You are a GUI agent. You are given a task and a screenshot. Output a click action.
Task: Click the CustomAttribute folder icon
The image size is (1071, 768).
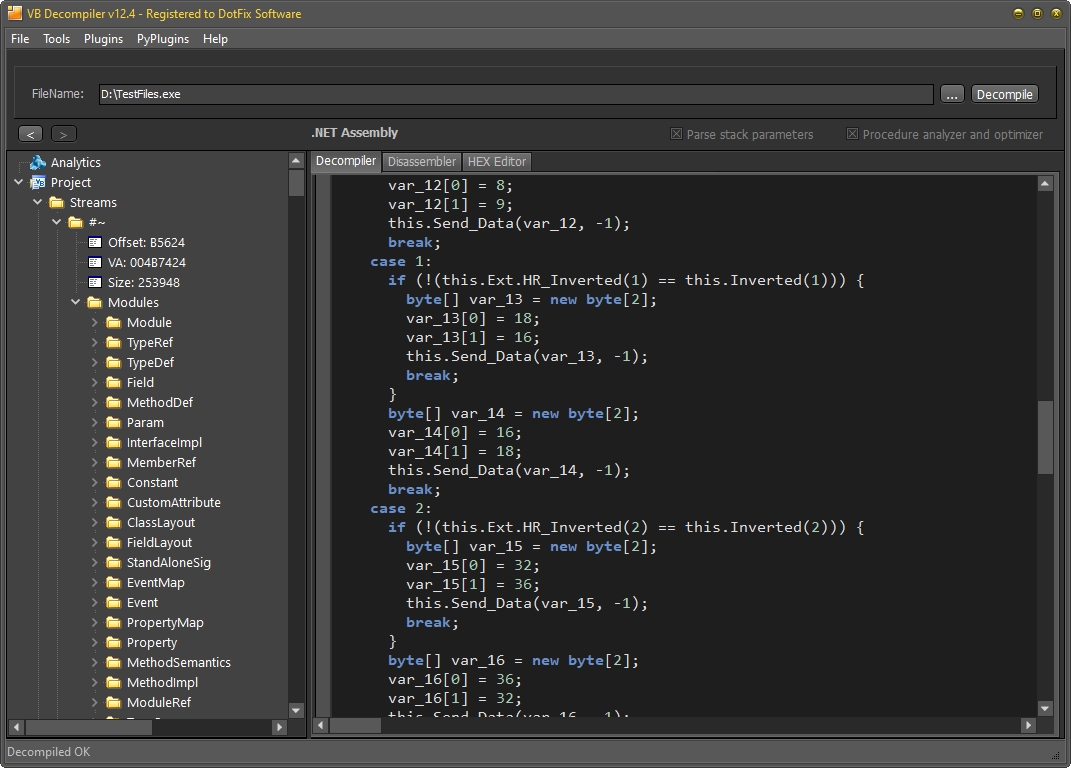pyautogui.click(x=113, y=502)
